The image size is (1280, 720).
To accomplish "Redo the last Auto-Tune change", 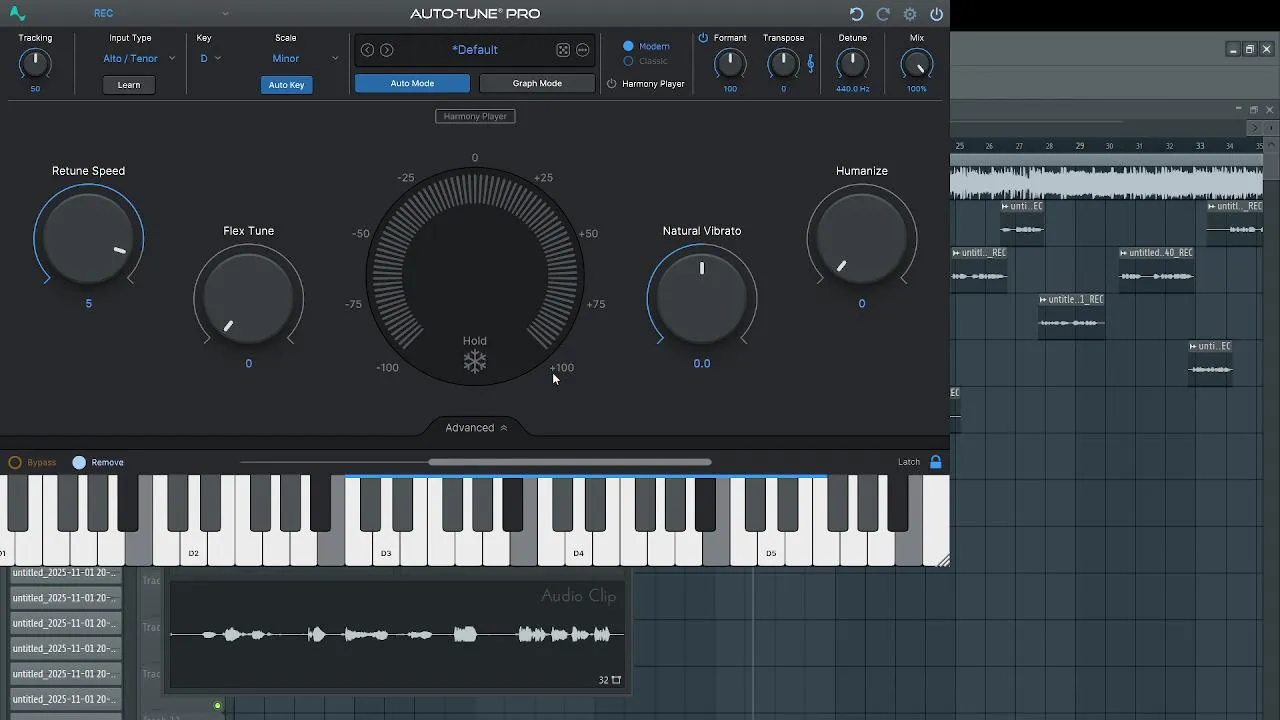I will (883, 14).
